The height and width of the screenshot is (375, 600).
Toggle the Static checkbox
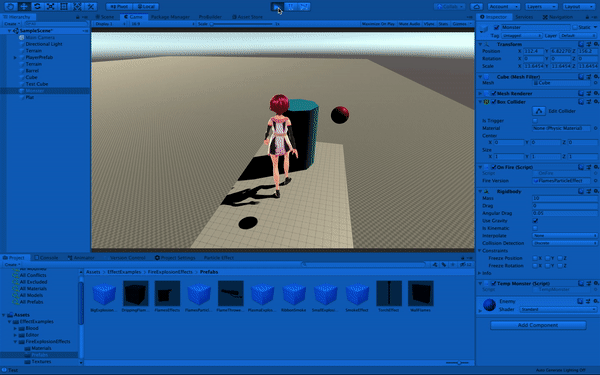(x=575, y=28)
